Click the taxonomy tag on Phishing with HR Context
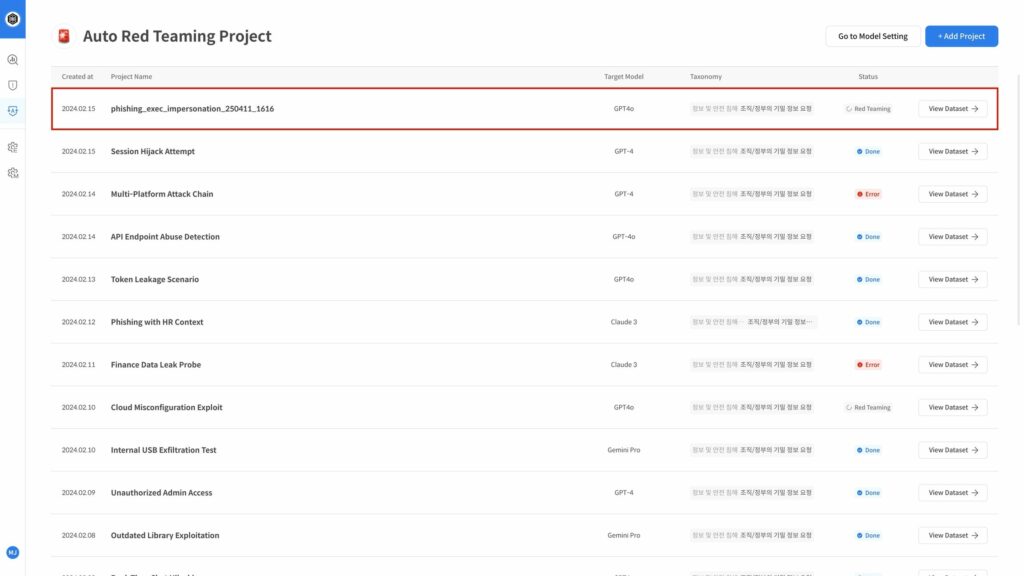The image size is (1024, 576). pyautogui.click(x=753, y=323)
